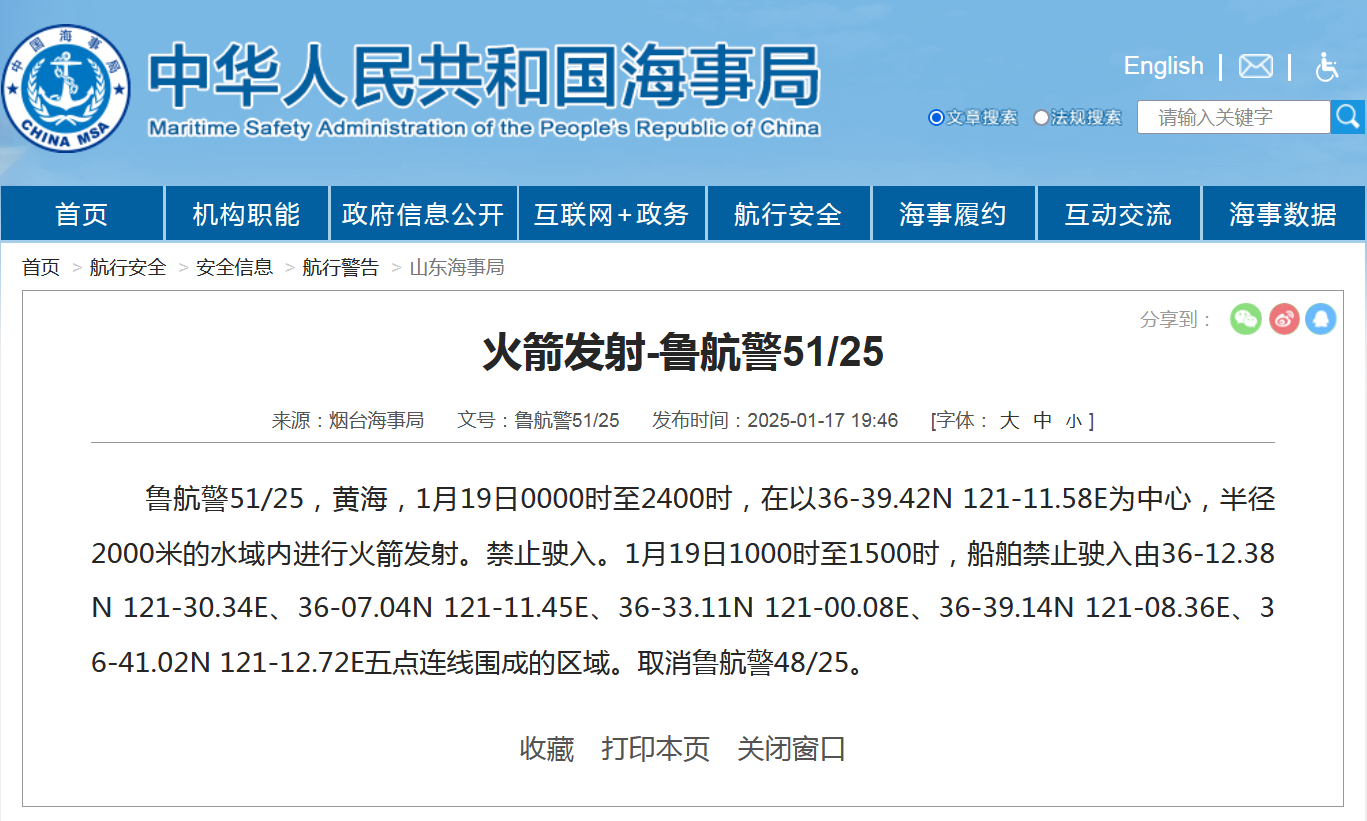This screenshot has height=821, width=1367.
Task: Open the 海事数据 navigation menu
Action: (1282, 214)
